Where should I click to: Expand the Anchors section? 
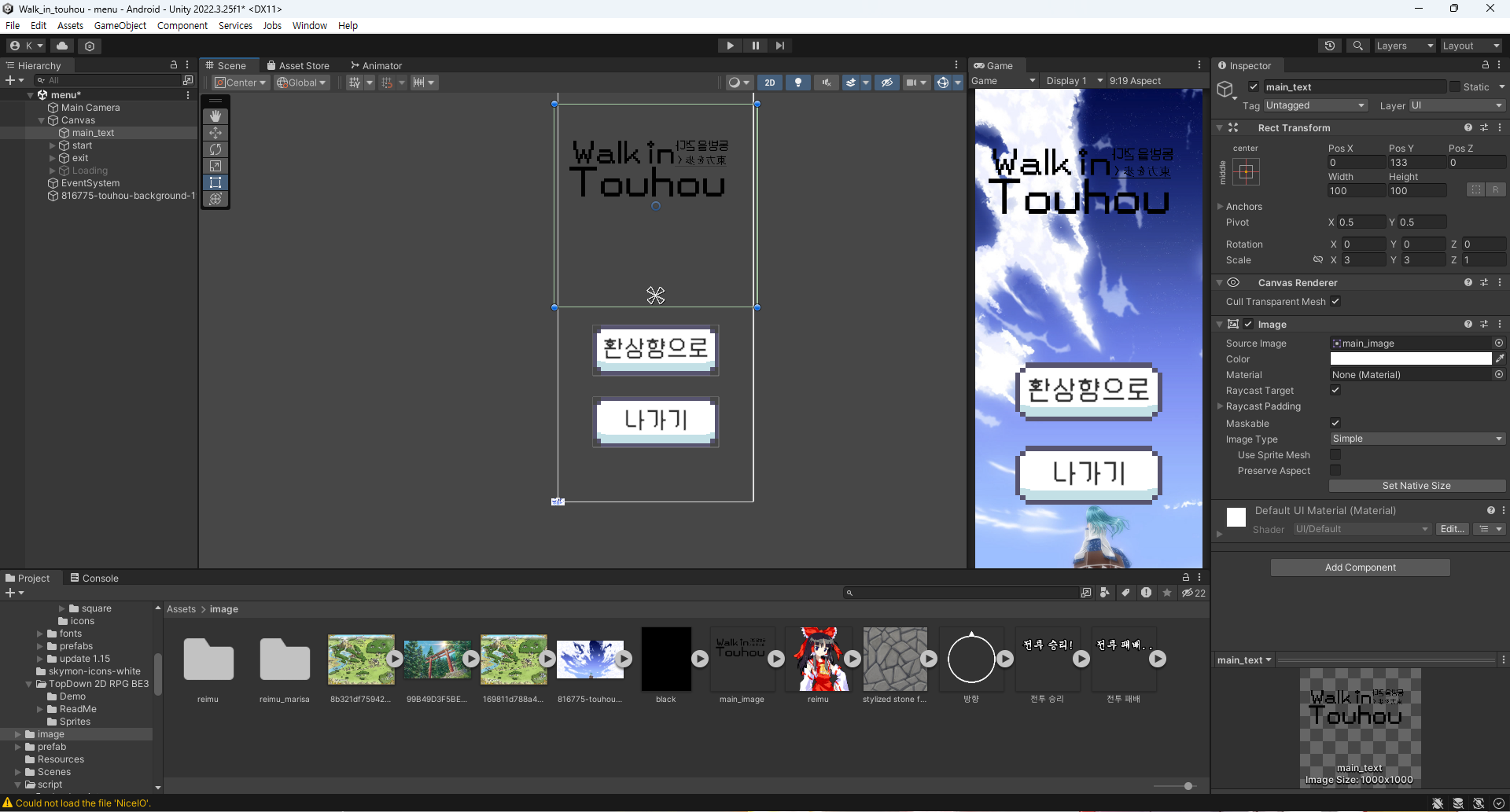1221,207
